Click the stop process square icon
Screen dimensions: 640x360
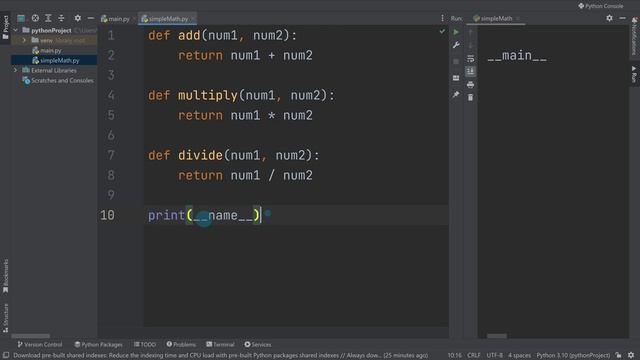456,62
